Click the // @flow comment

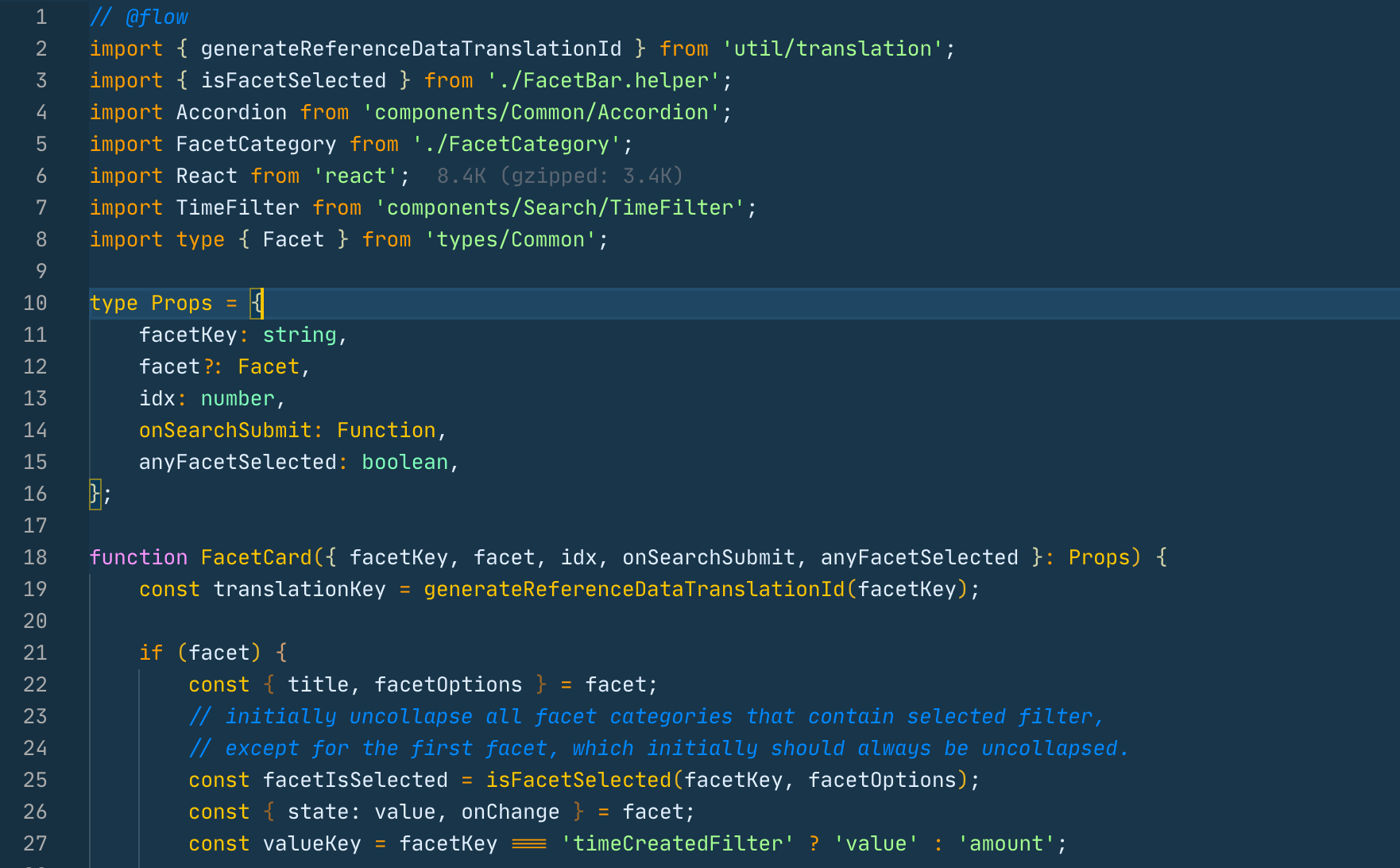(x=139, y=17)
